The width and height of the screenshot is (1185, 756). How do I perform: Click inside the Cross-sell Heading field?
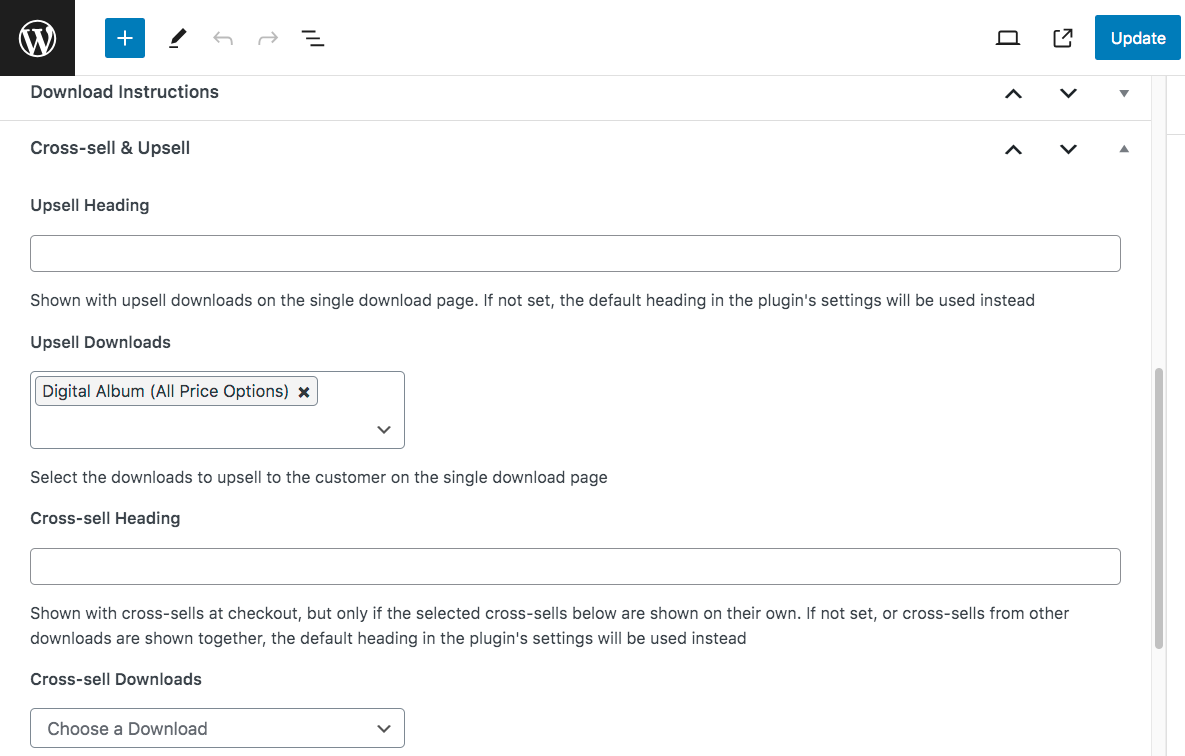[575, 566]
